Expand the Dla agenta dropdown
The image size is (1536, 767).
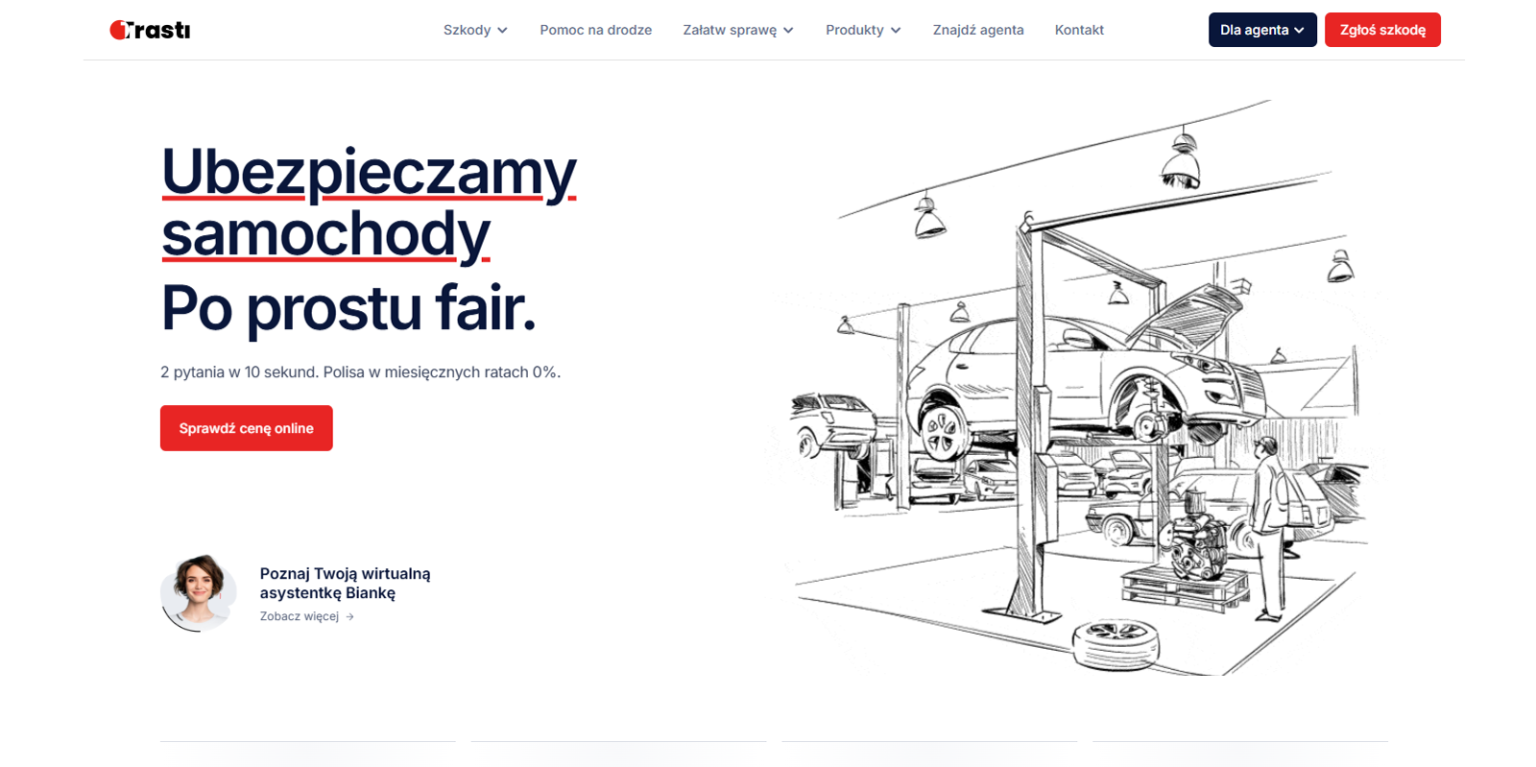tap(1262, 29)
